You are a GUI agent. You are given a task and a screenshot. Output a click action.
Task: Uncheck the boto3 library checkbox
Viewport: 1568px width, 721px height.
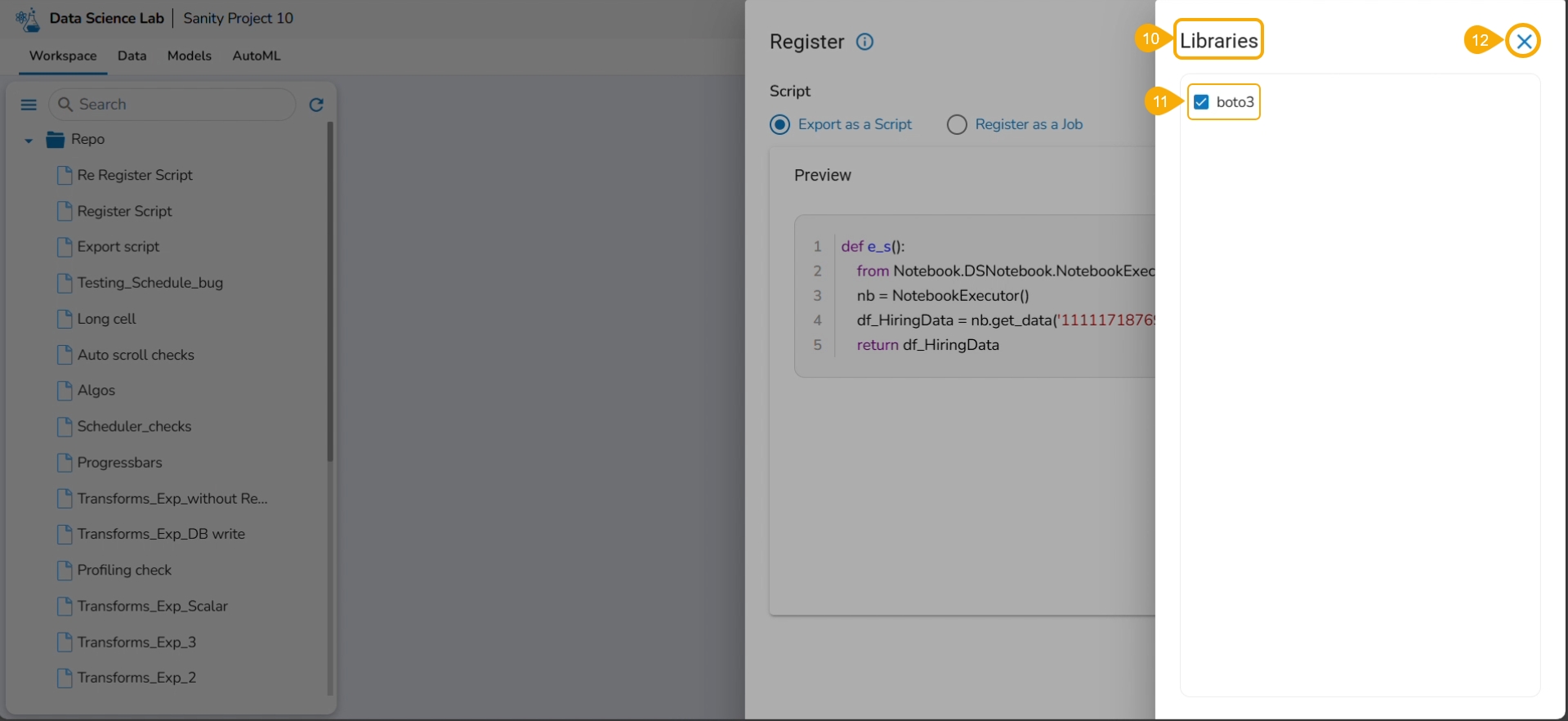tap(1201, 102)
